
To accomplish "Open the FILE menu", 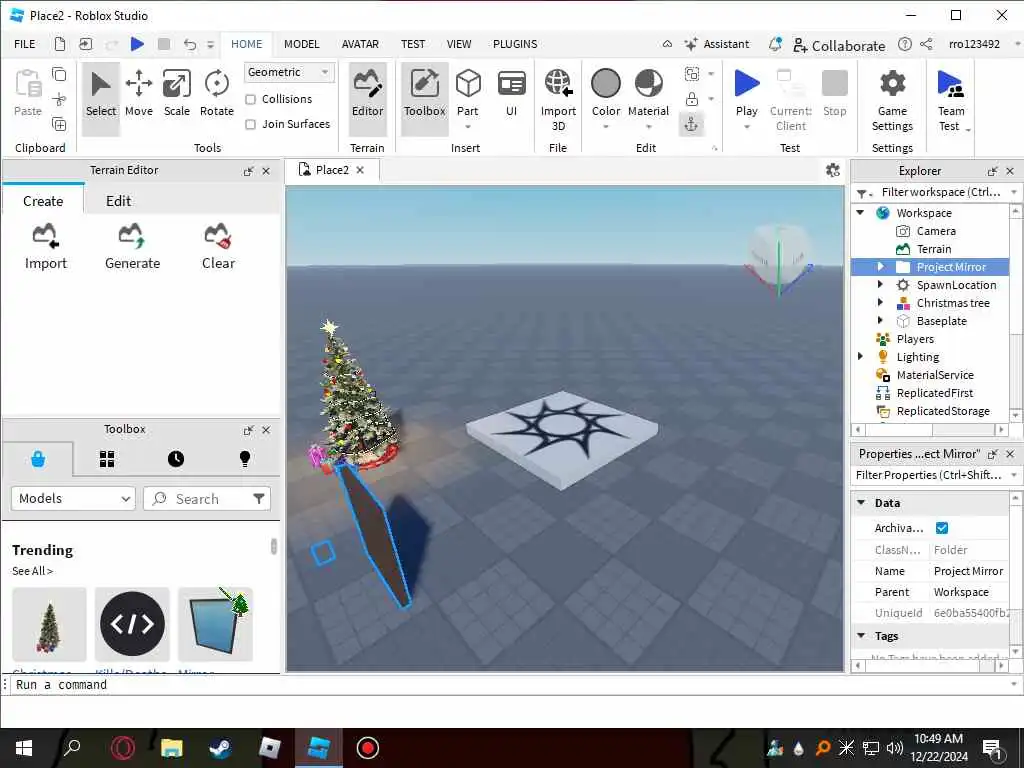I will tap(25, 44).
